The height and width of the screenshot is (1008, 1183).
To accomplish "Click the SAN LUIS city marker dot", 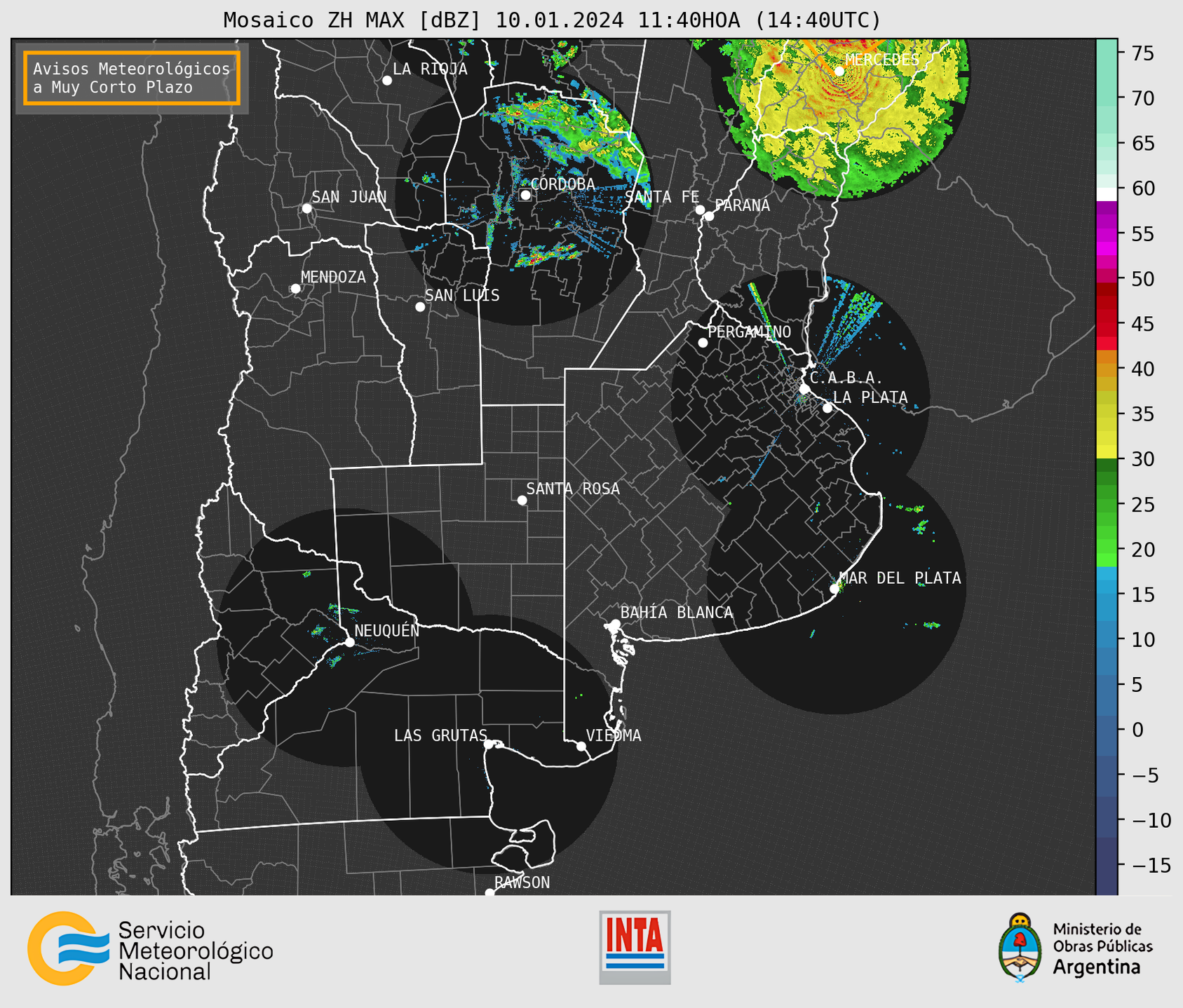I will click(x=420, y=307).
